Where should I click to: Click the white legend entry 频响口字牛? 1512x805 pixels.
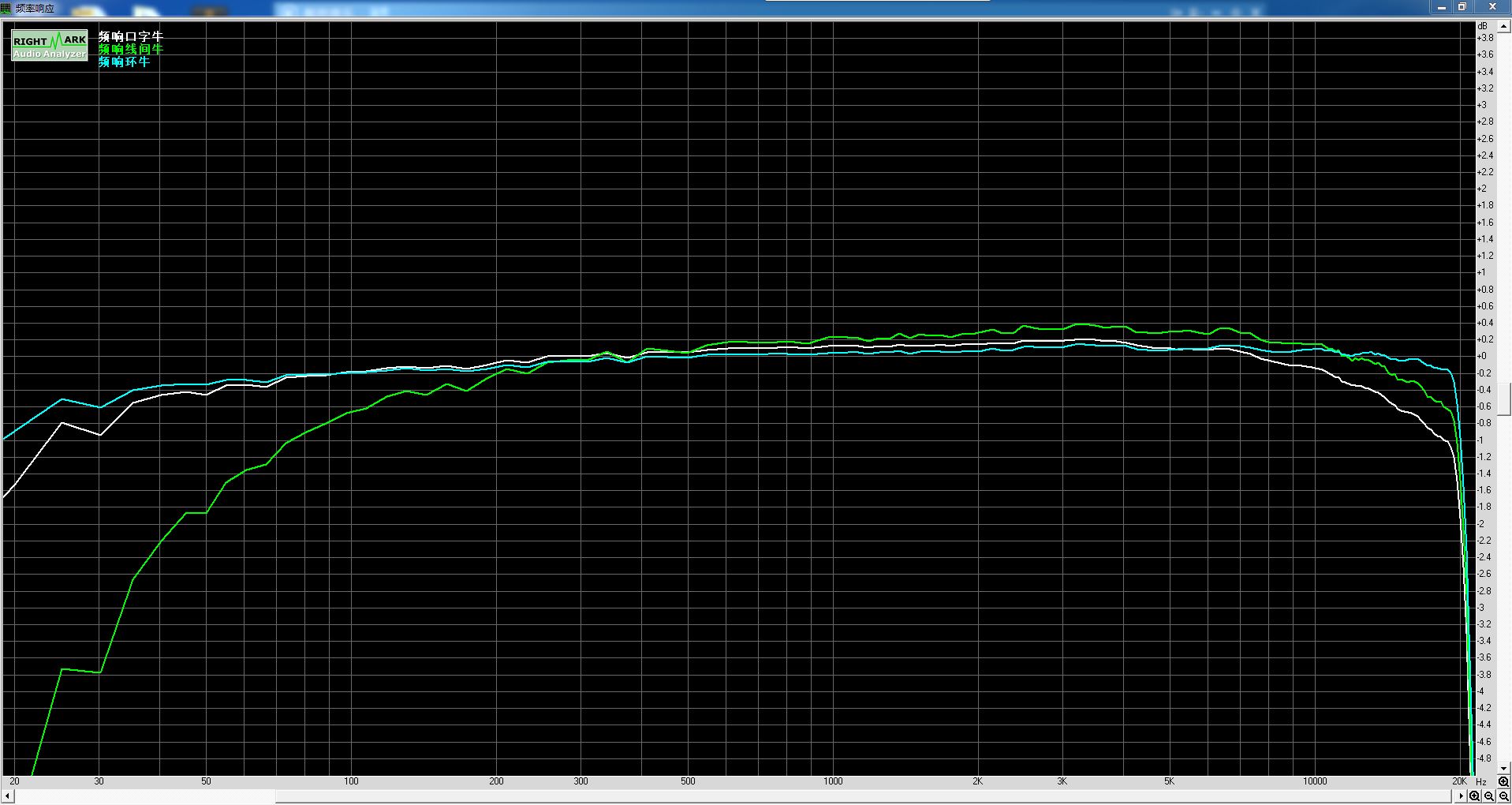coord(131,36)
